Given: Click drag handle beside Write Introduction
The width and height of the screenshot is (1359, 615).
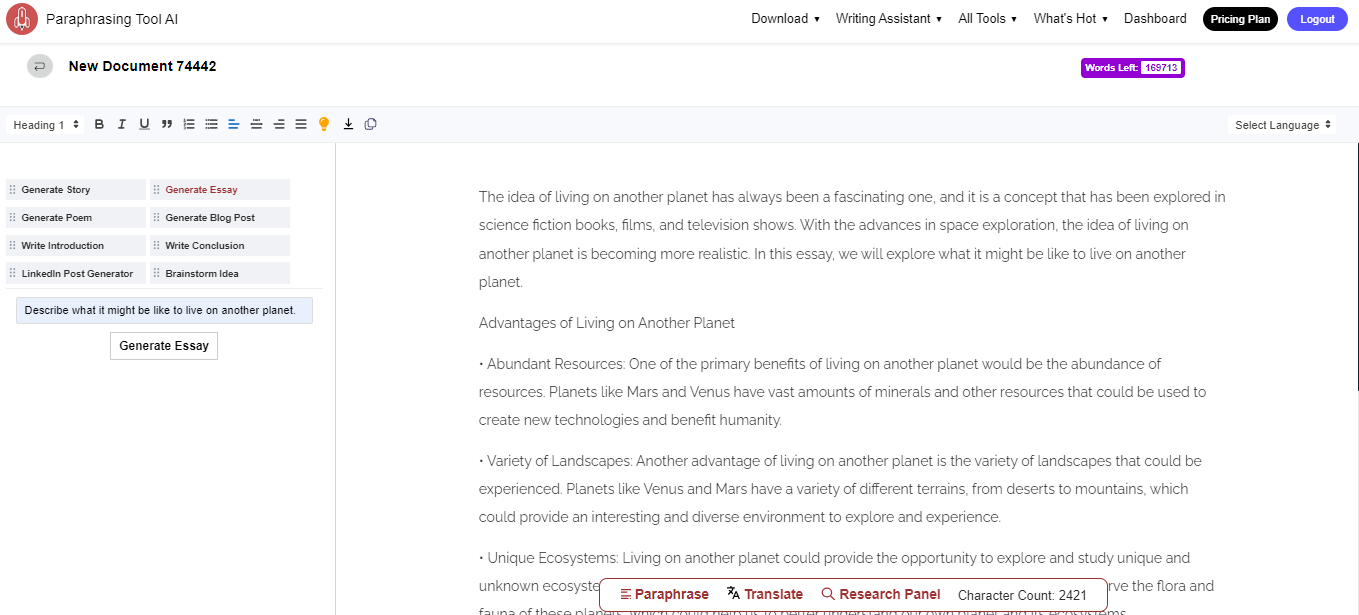Looking at the screenshot, I should tap(13, 245).
